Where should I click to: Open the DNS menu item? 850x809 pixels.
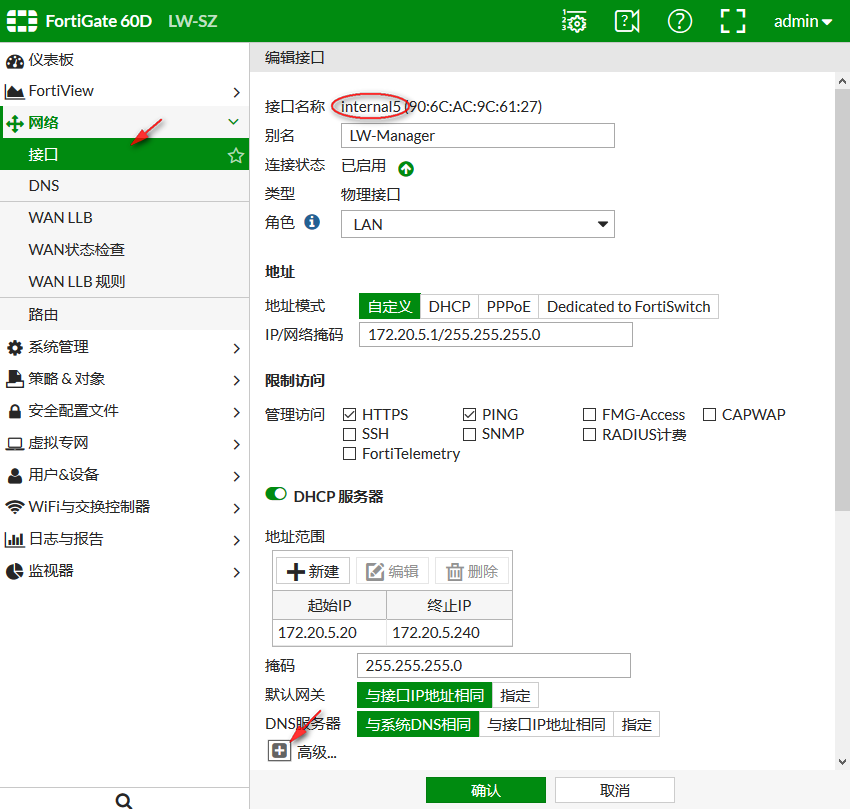click(124, 186)
